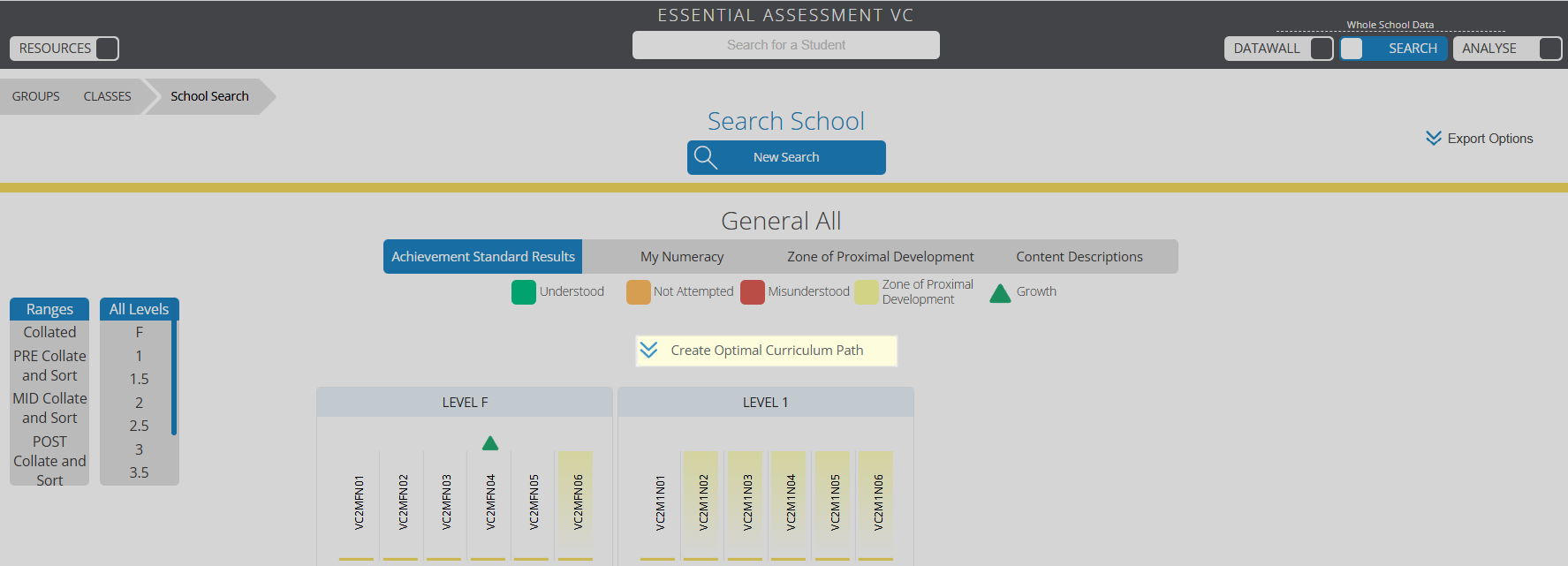The height and width of the screenshot is (566, 1568).
Task: Click the magnifying glass search icon
Action: coord(705,157)
